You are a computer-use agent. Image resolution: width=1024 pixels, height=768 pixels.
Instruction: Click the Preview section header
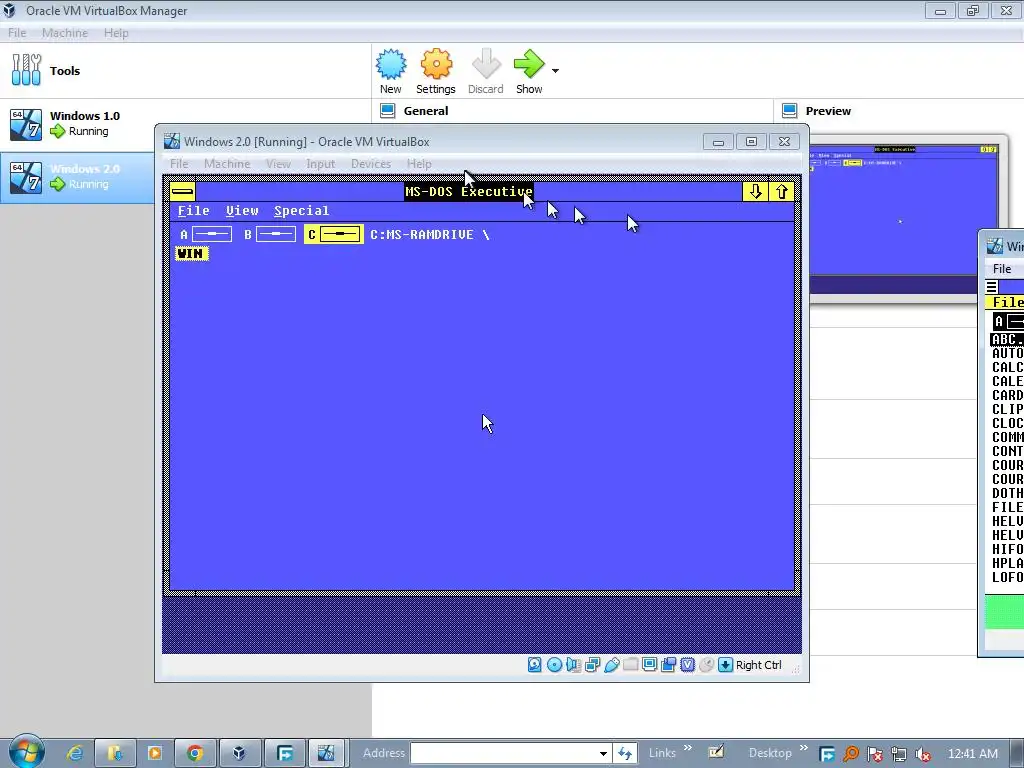tap(828, 111)
